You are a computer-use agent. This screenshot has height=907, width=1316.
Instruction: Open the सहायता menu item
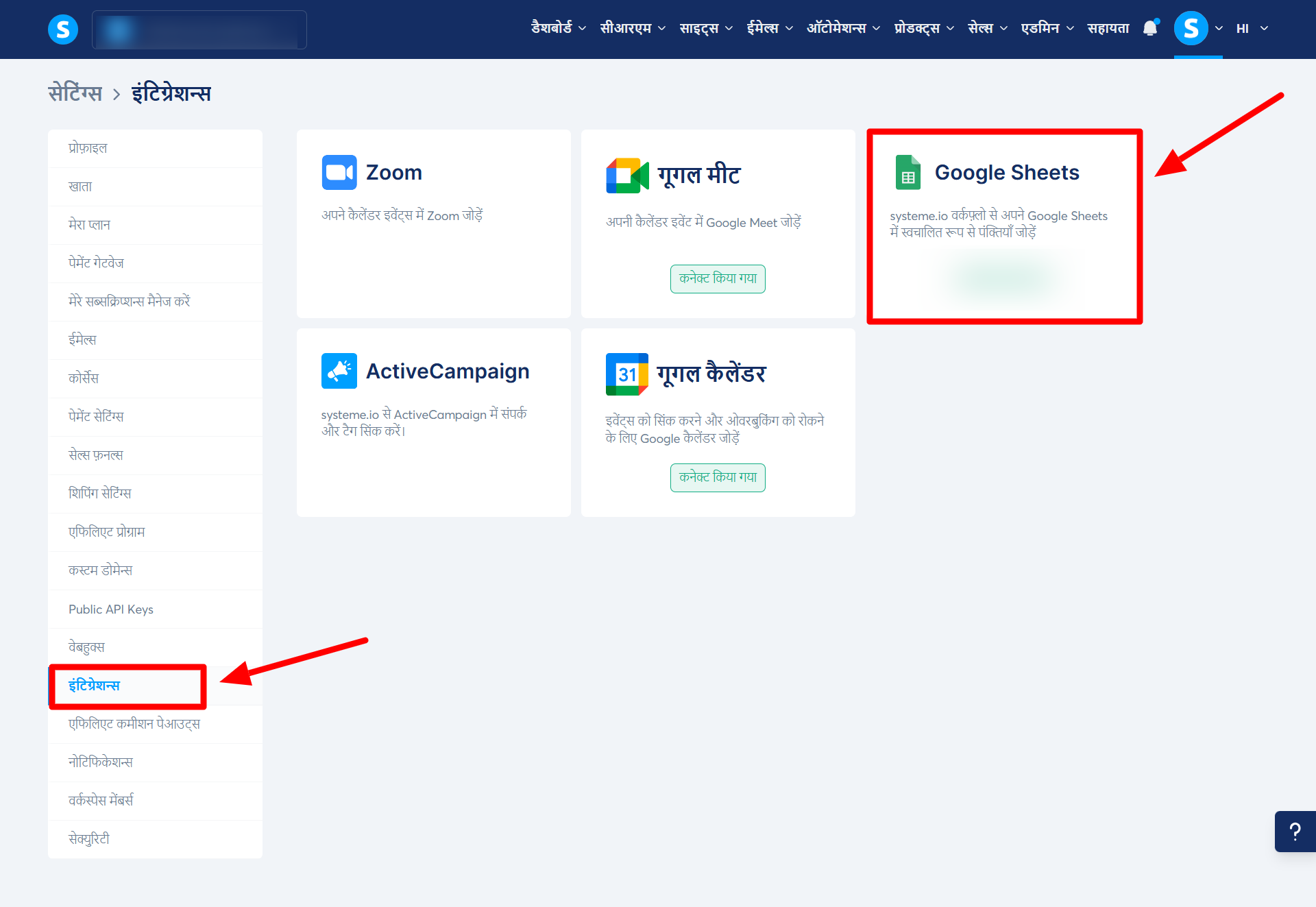(1108, 28)
